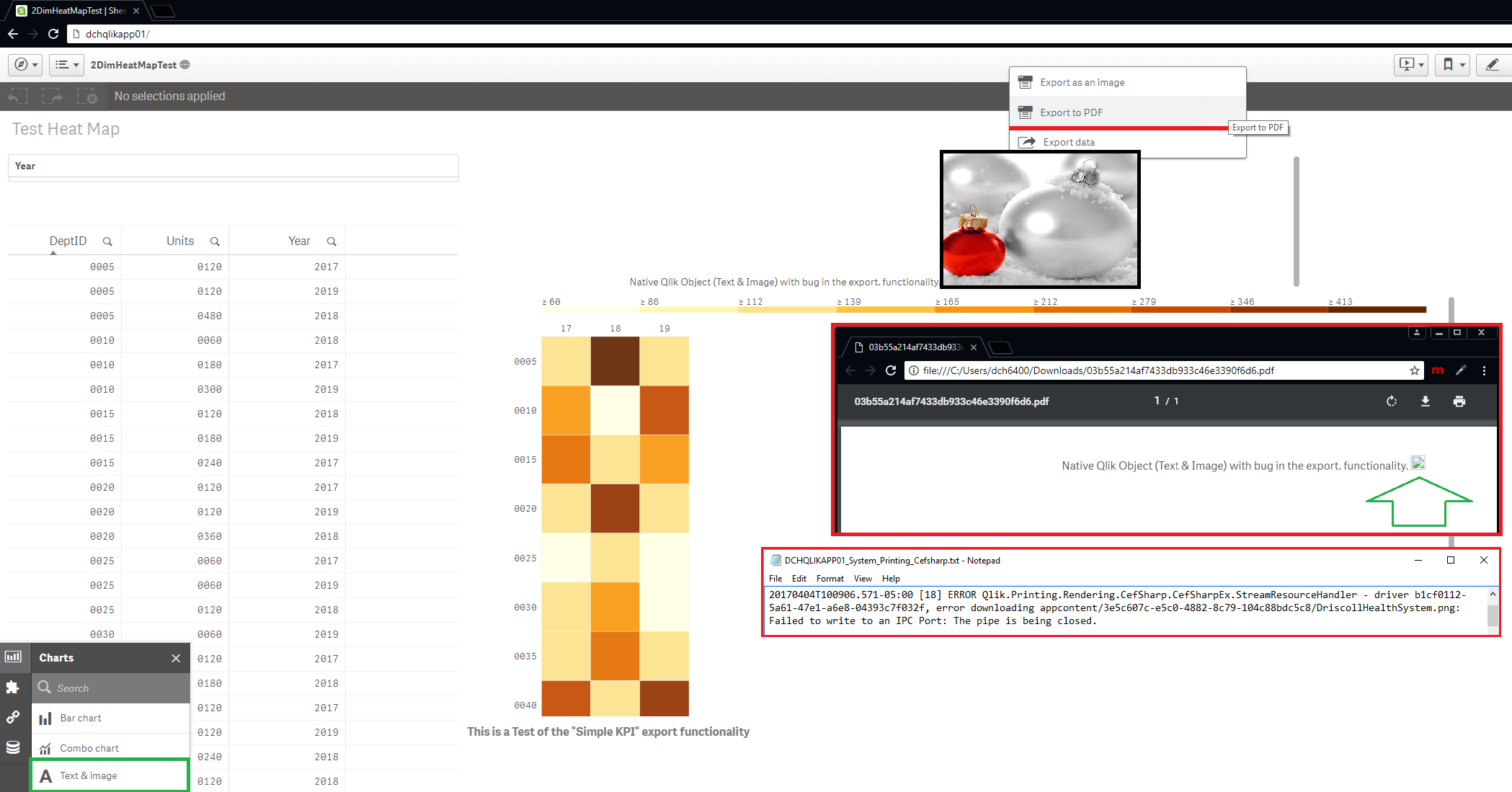Open the bookmarks dropdown

1452,65
